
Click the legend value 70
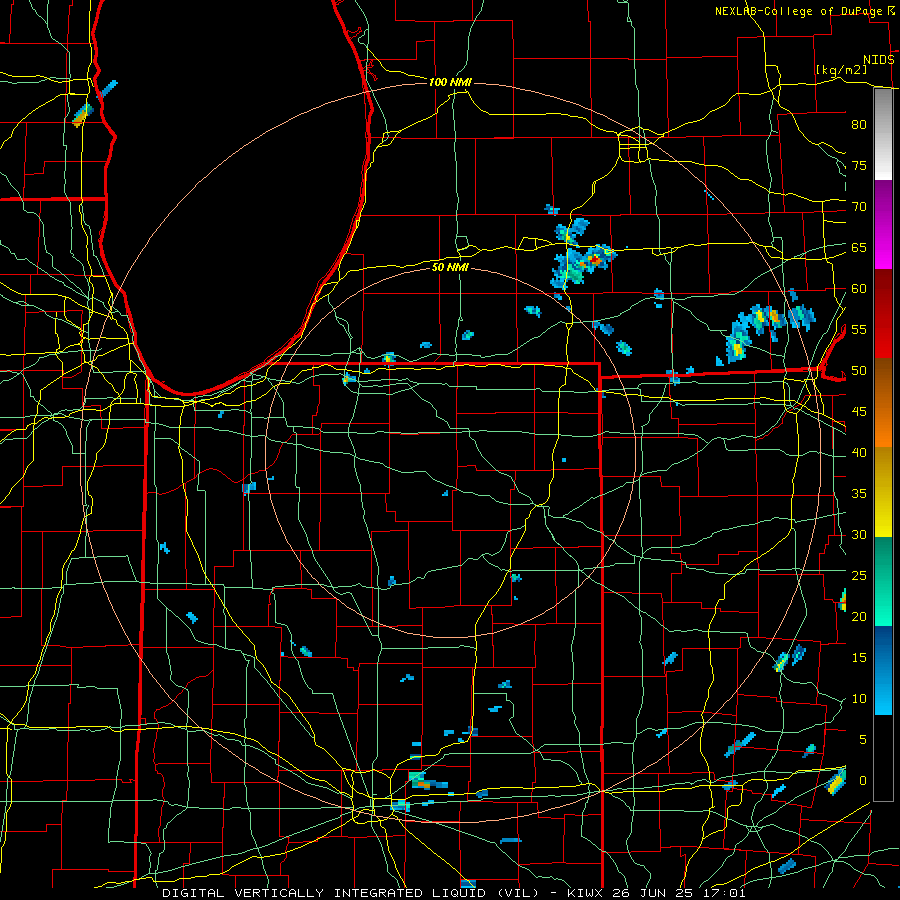tap(859, 207)
